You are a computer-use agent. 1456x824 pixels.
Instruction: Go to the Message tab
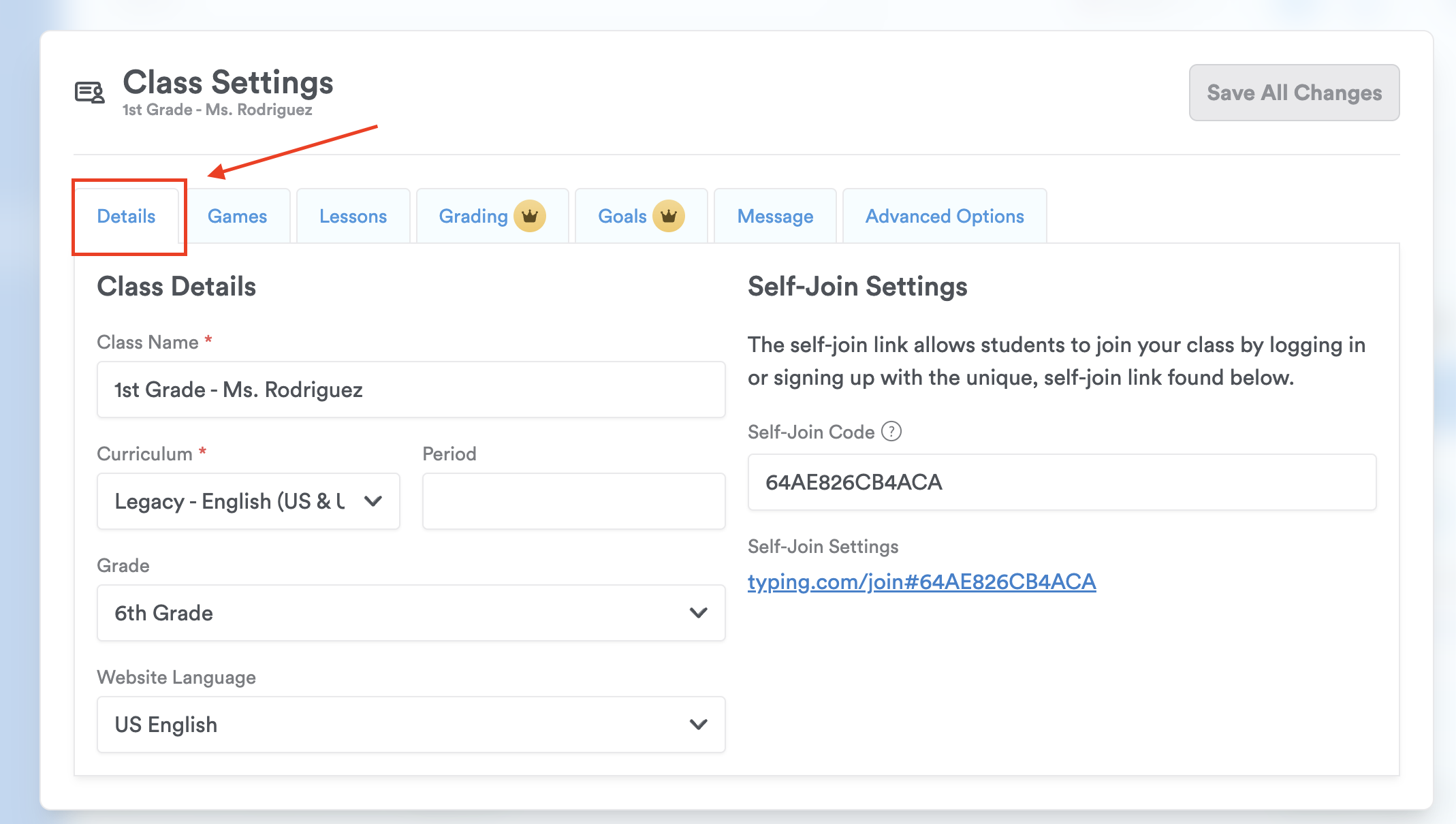[775, 217]
